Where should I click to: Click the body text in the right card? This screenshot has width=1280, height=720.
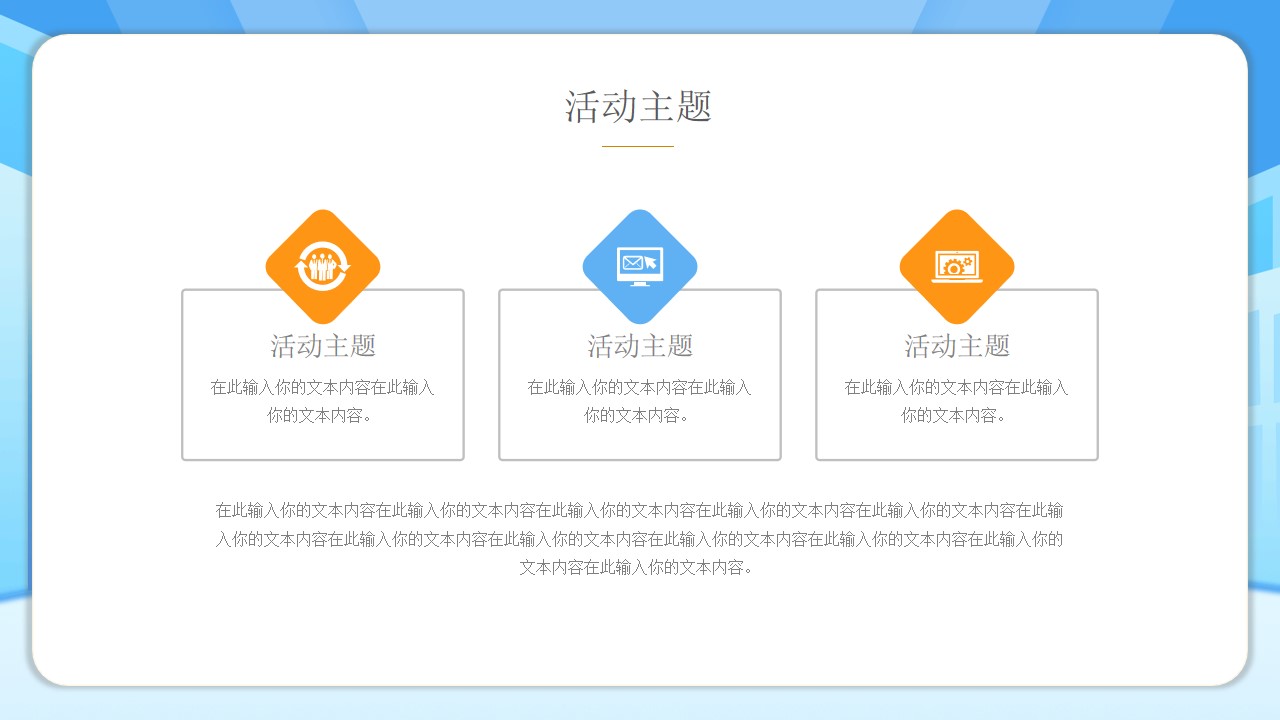(x=957, y=401)
